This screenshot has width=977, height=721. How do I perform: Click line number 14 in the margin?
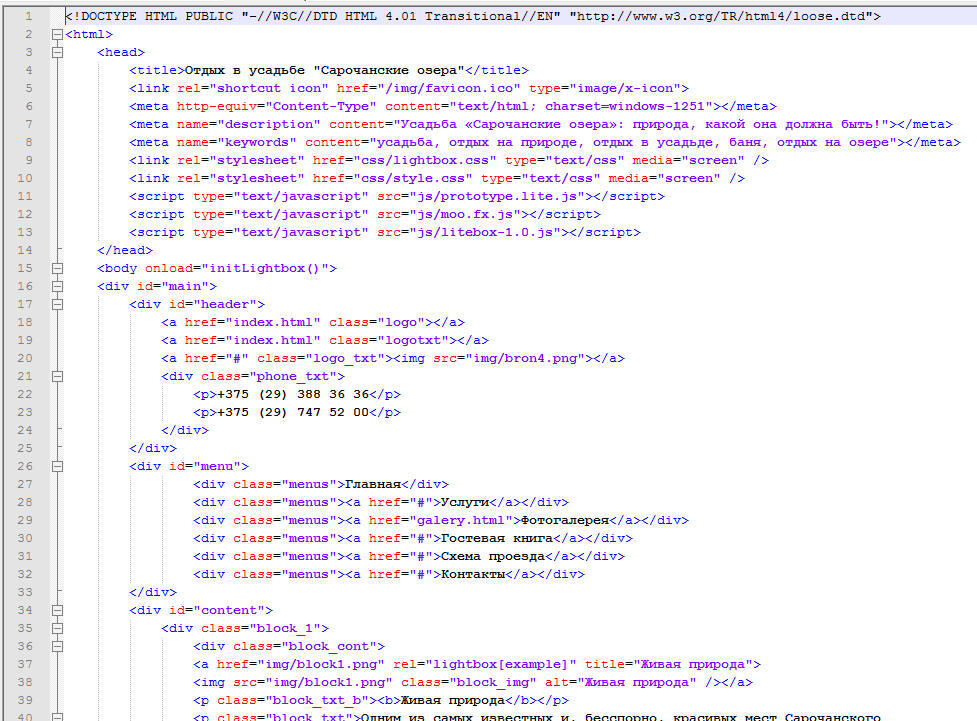(x=25, y=250)
